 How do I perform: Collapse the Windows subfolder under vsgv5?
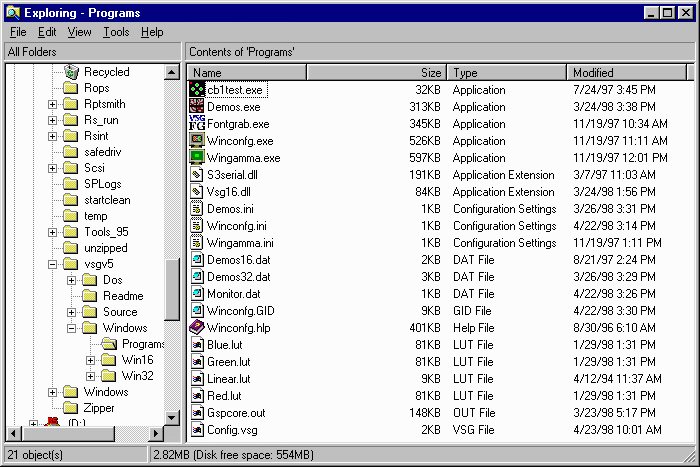click(x=72, y=328)
